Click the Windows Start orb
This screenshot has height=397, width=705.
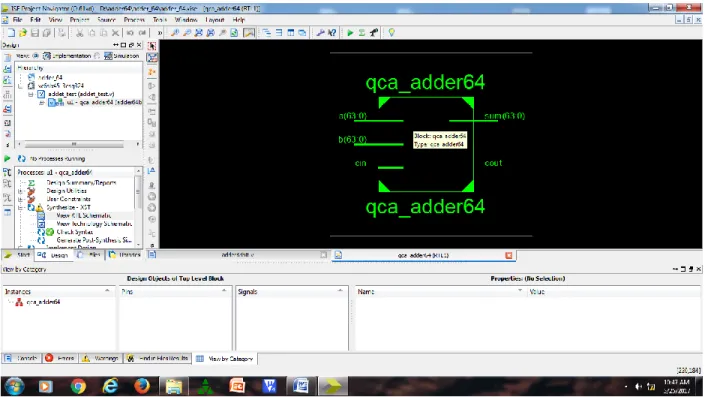[x=14, y=386]
